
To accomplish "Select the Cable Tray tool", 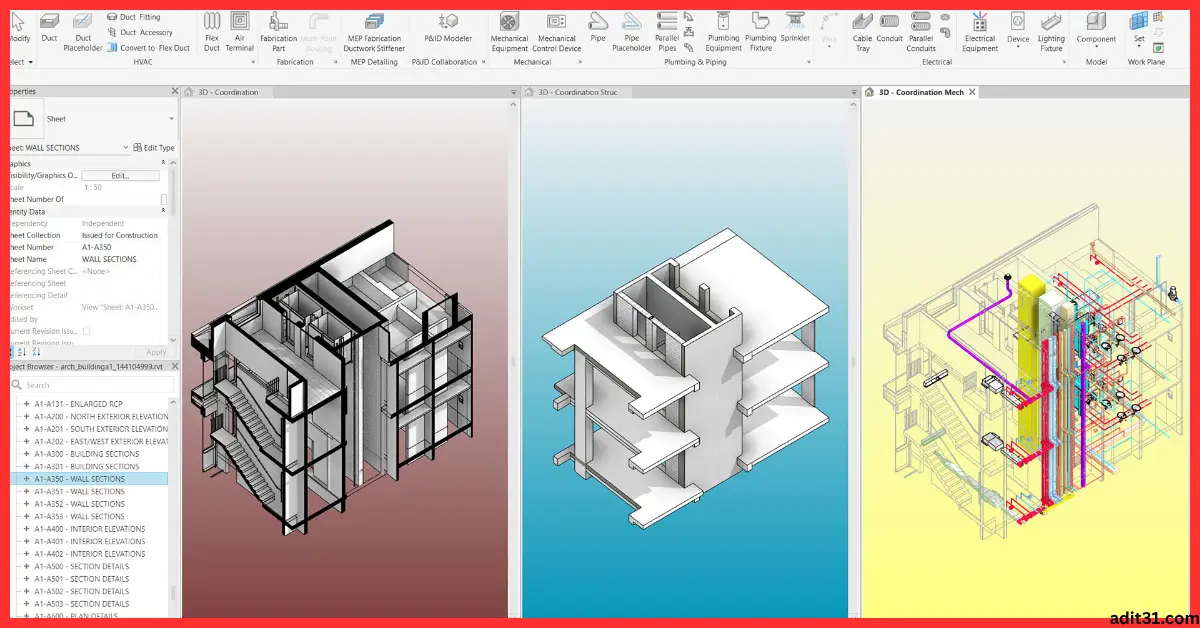I will point(862,30).
